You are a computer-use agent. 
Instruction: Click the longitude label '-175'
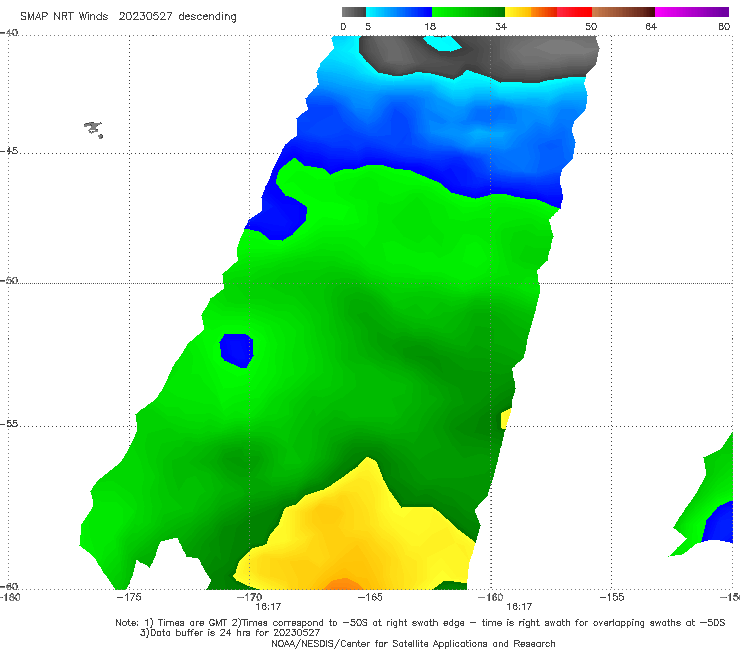pyautogui.click(x=129, y=597)
